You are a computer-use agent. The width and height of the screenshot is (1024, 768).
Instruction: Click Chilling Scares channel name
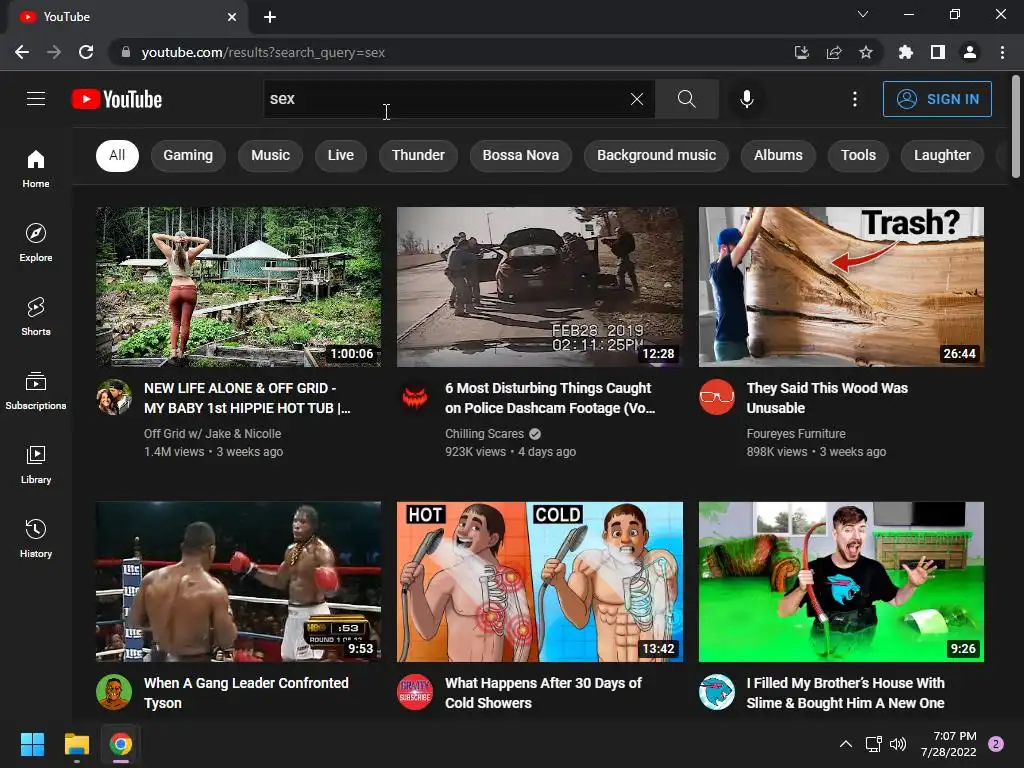point(484,434)
